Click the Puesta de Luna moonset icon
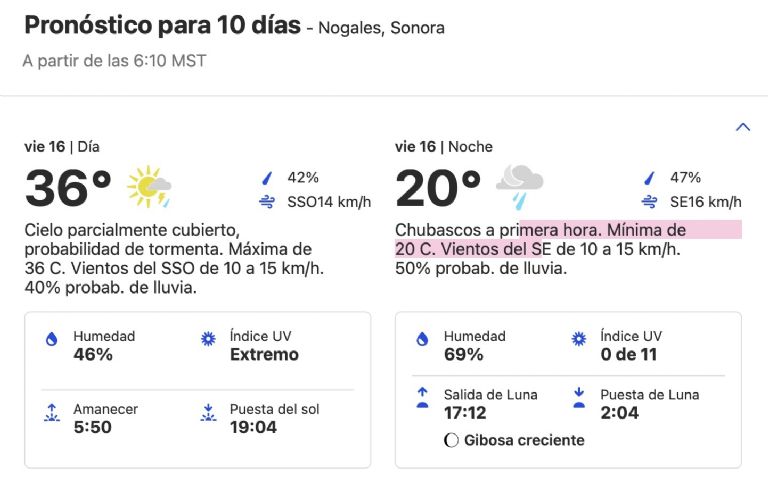This screenshot has height=484, width=768. 579,397
